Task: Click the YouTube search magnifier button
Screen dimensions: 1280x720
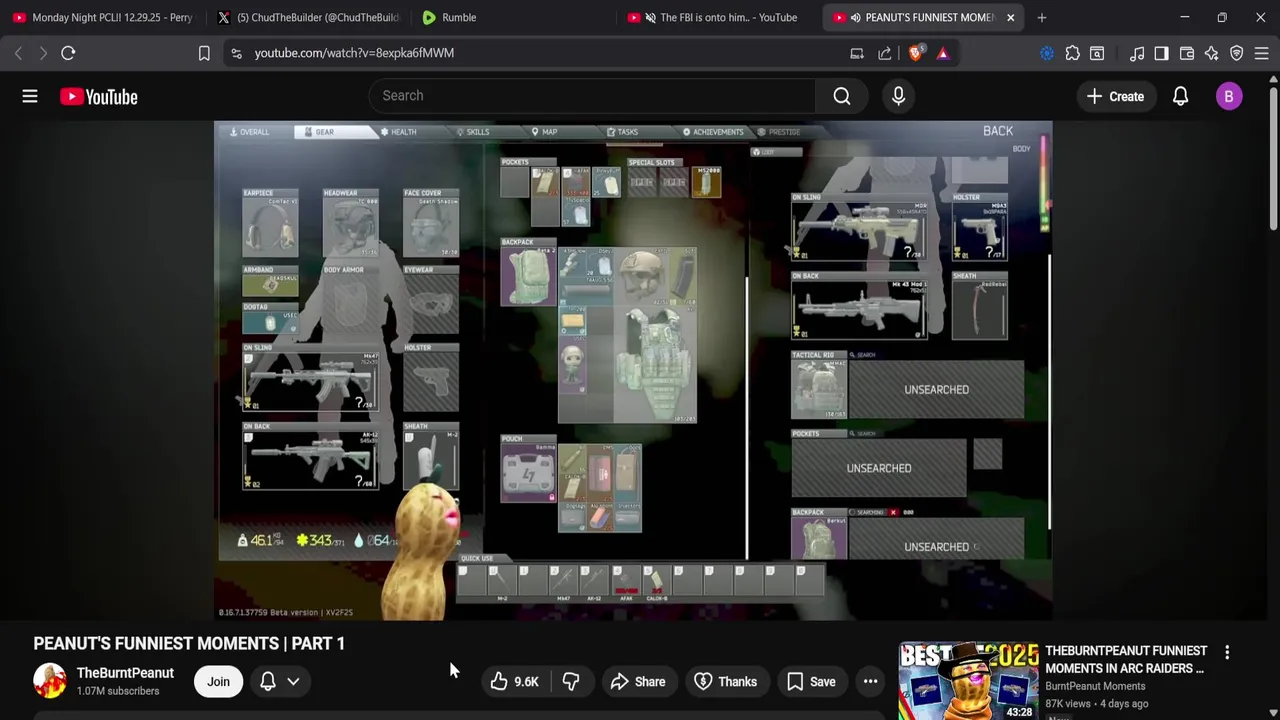Action: click(842, 96)
